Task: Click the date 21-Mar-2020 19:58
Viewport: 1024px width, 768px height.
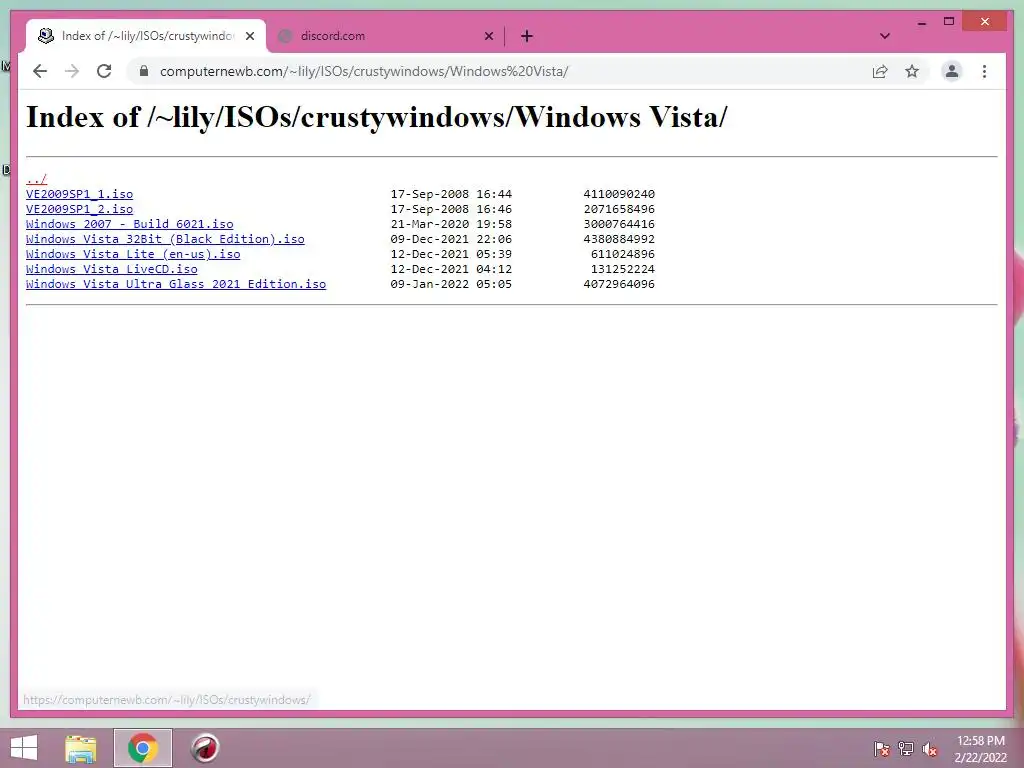Action: [x=451, y=224]
